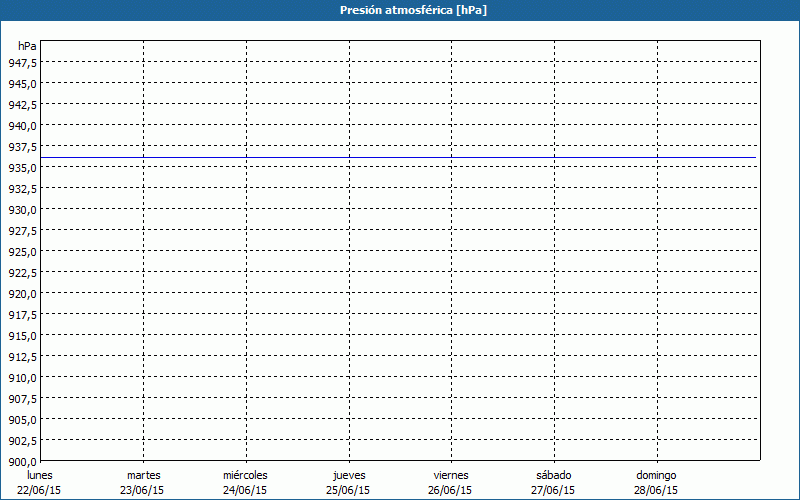Select the 920,0 y-axis label
The height and width of the screenshot is (500, 800).
point(23,293)
